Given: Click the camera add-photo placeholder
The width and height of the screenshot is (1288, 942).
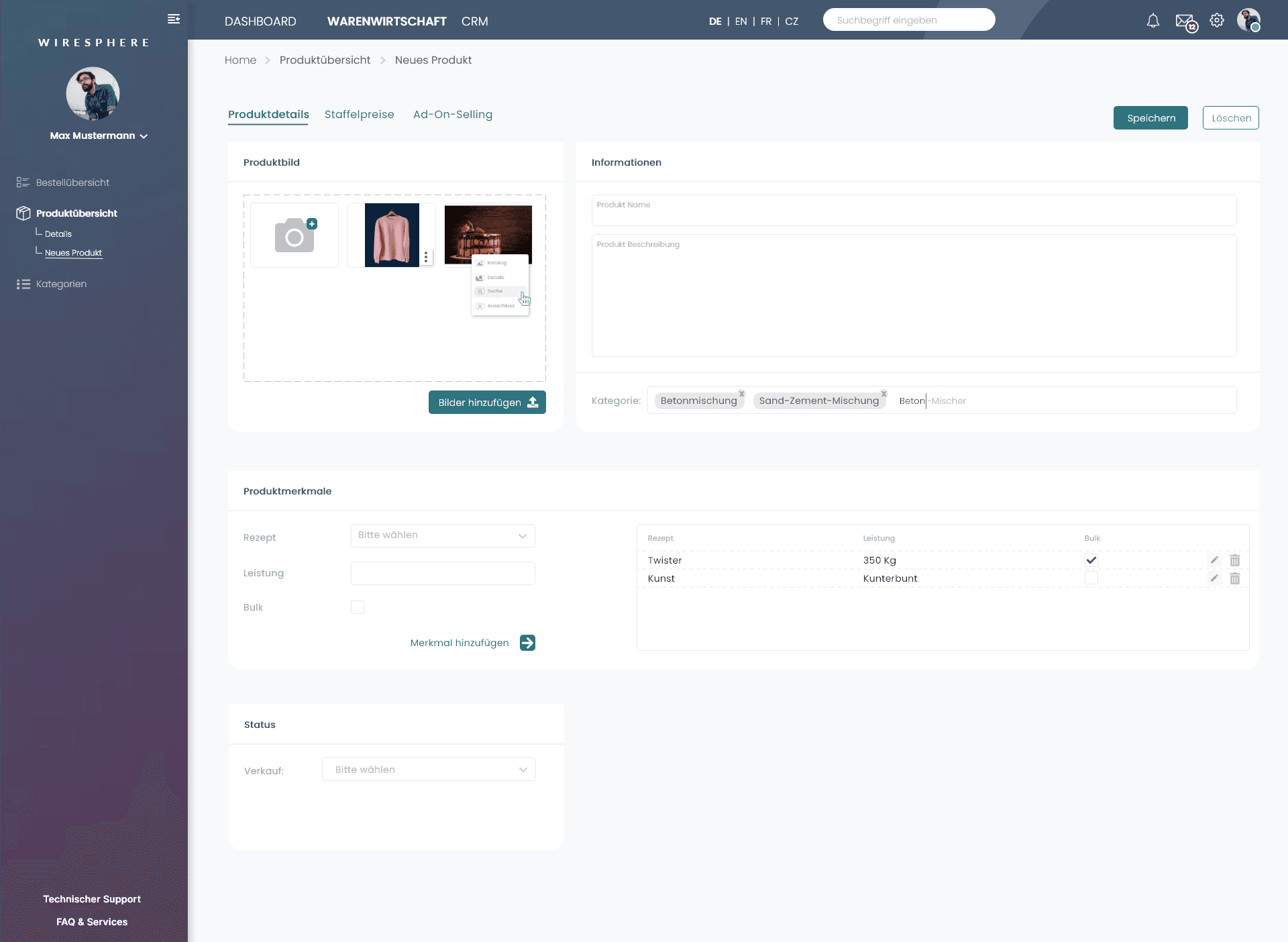Looking at the screenshot, I should 294,235.
